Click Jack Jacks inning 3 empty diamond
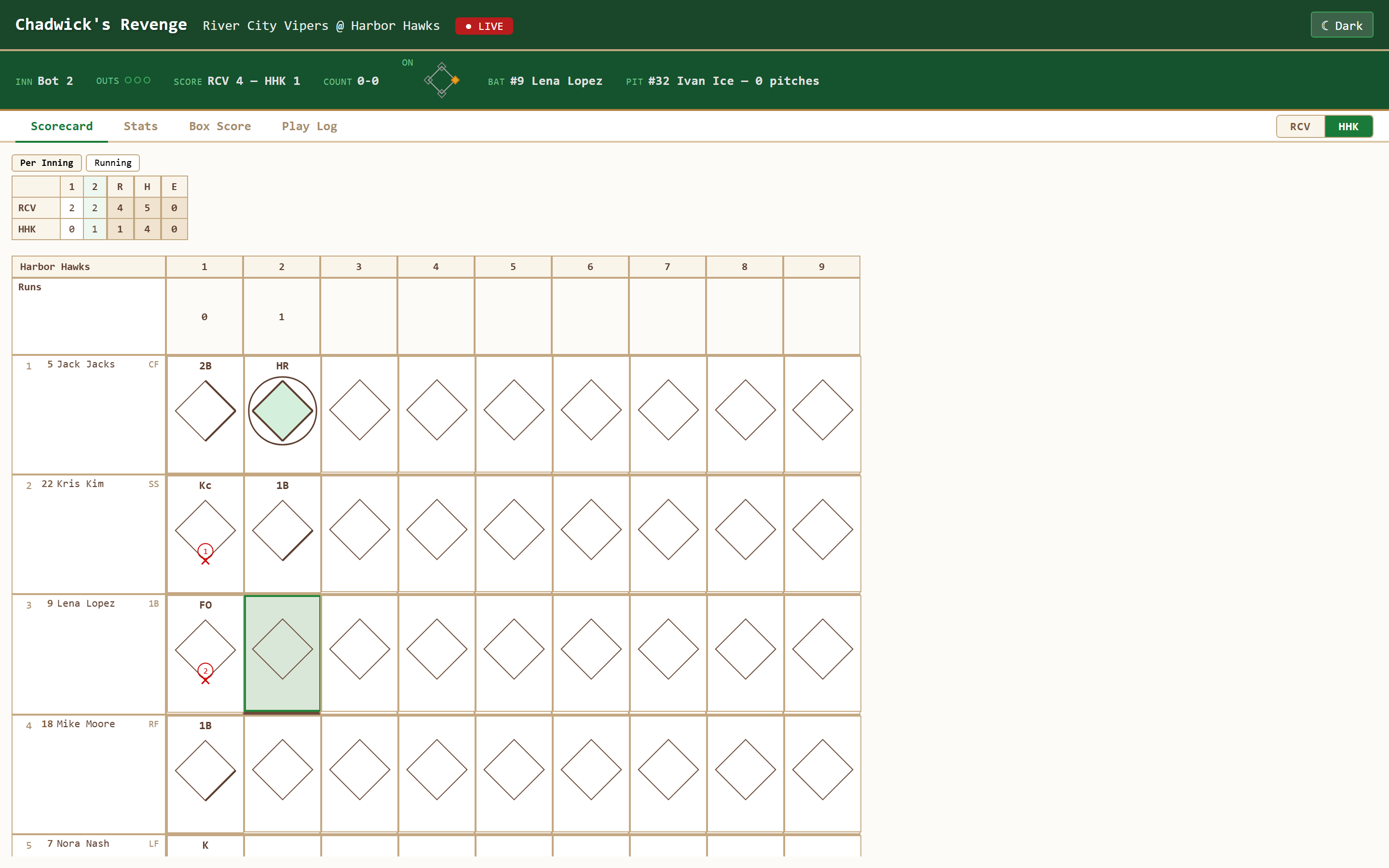 pos(360,410)
